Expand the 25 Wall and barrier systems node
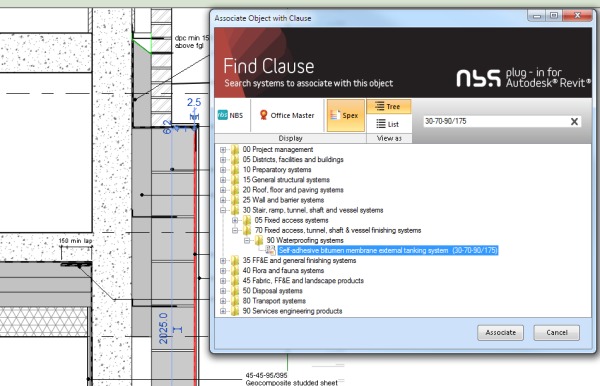The width and height of the screenshot is (600, 386). coord(223,200)
